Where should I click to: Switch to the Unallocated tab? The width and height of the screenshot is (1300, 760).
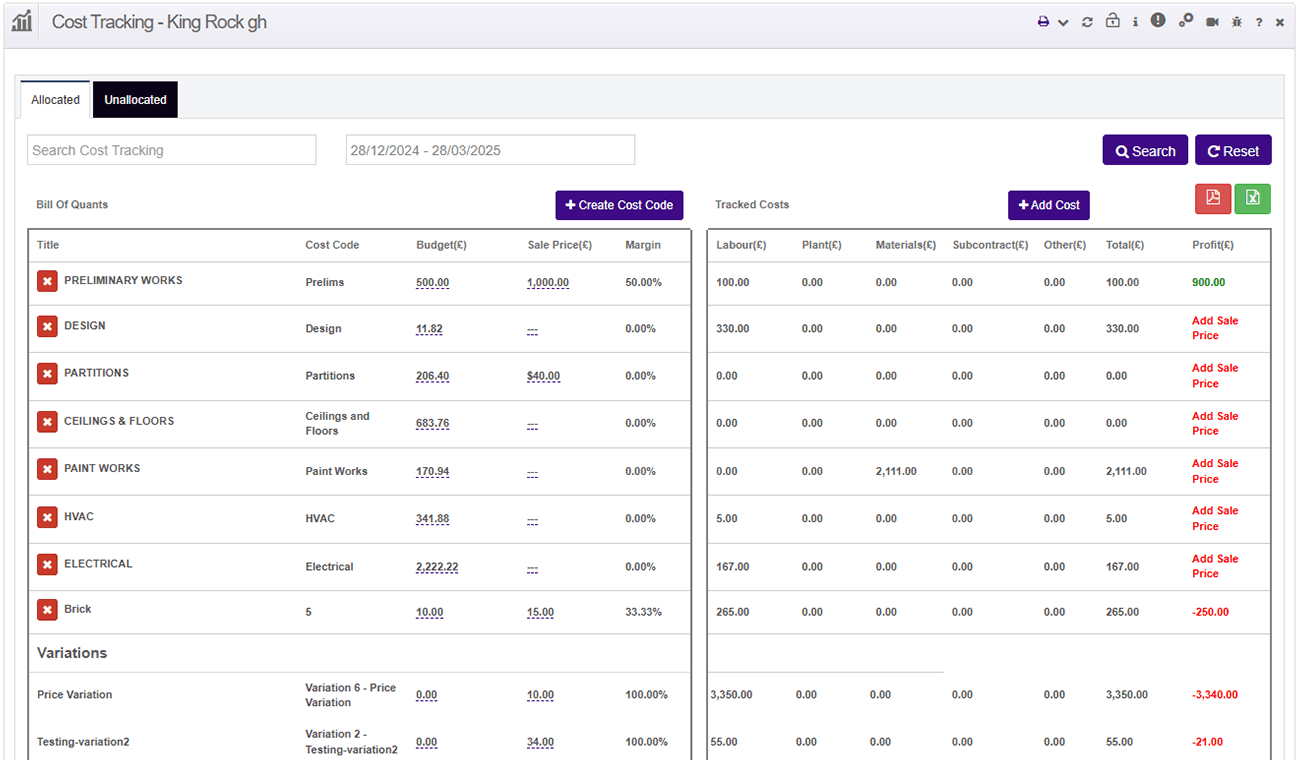tap(135, 100)
